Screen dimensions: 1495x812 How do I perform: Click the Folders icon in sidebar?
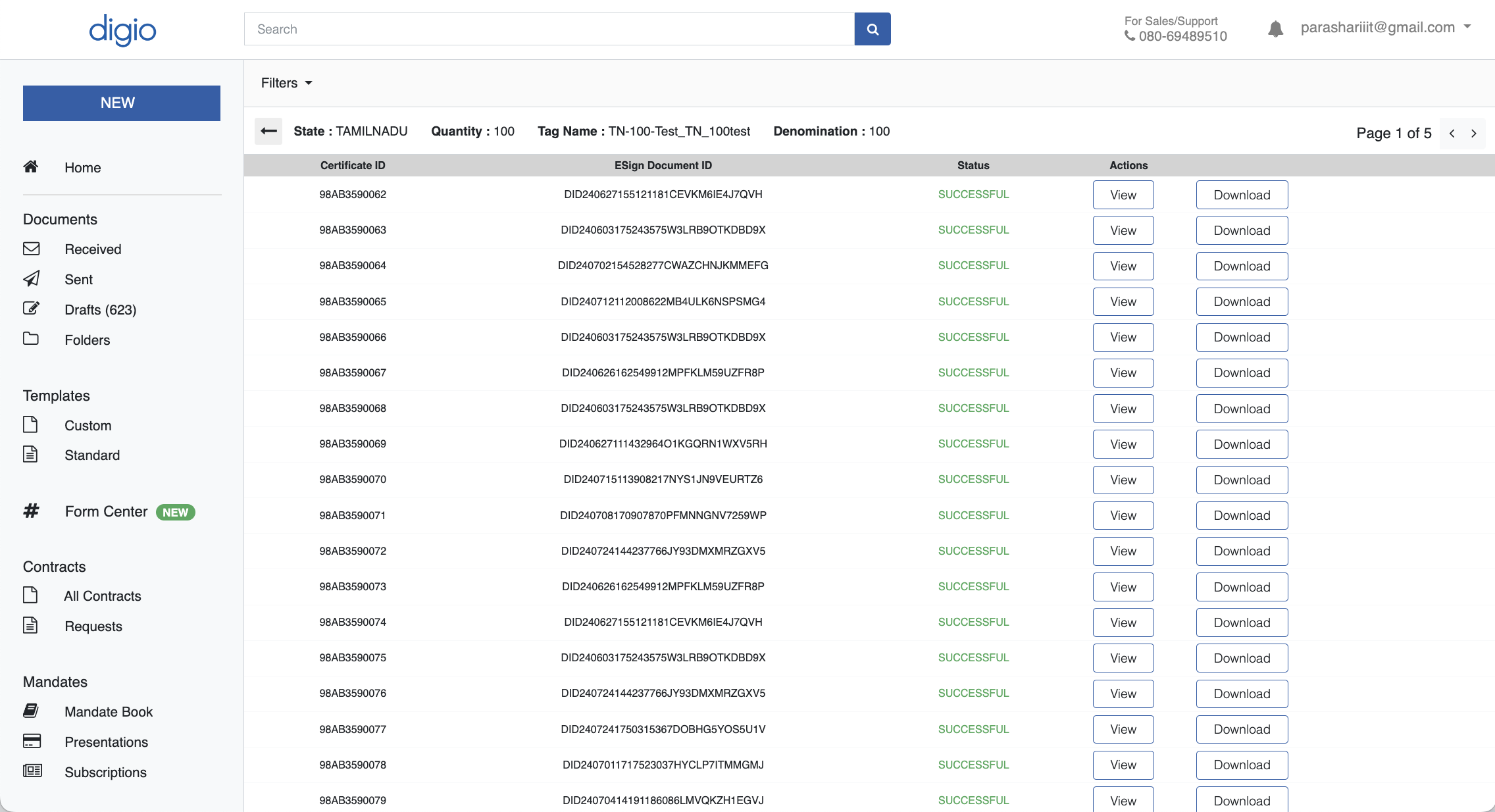(x=31, y=339)
